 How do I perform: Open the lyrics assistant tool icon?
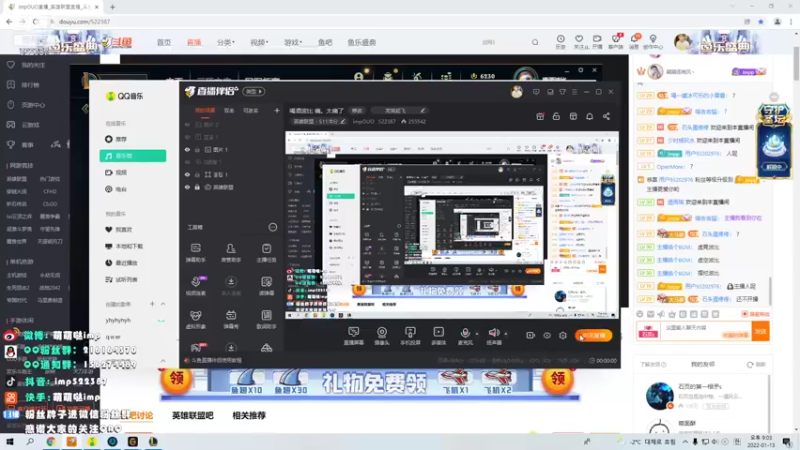266,315
